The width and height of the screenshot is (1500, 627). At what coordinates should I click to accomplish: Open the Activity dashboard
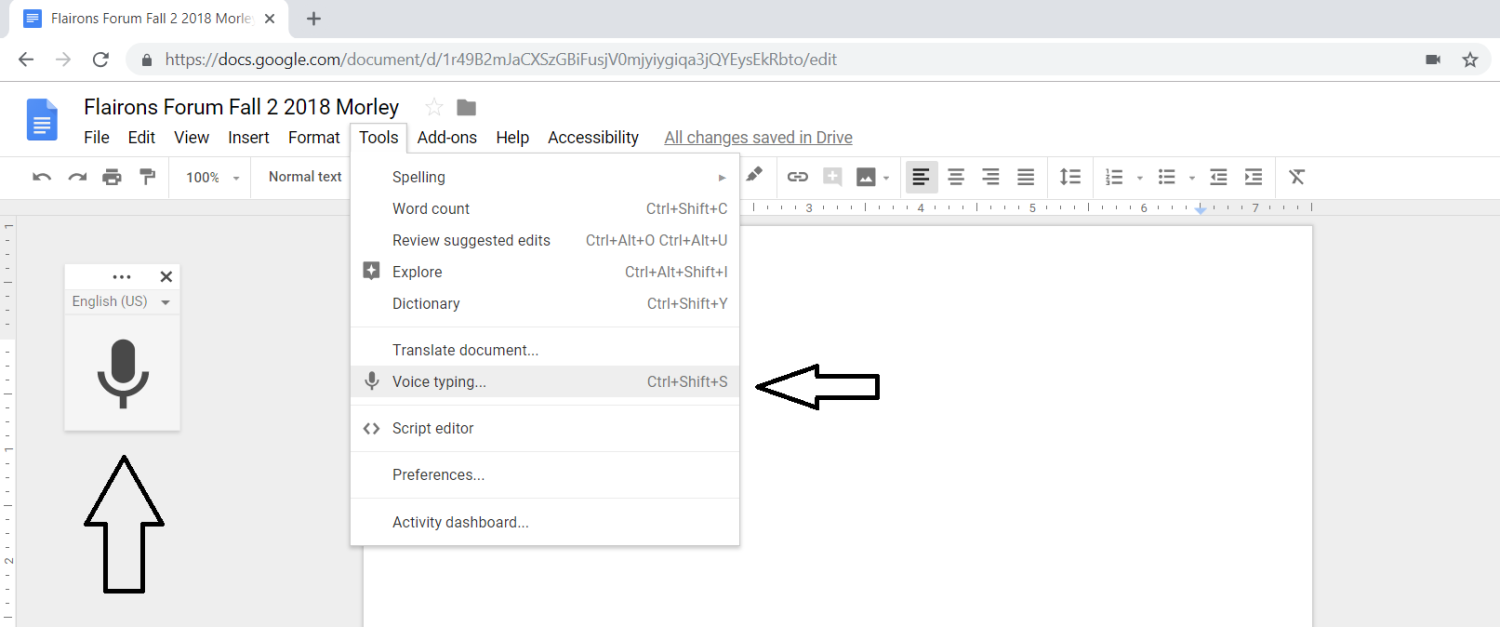point(545,522)
